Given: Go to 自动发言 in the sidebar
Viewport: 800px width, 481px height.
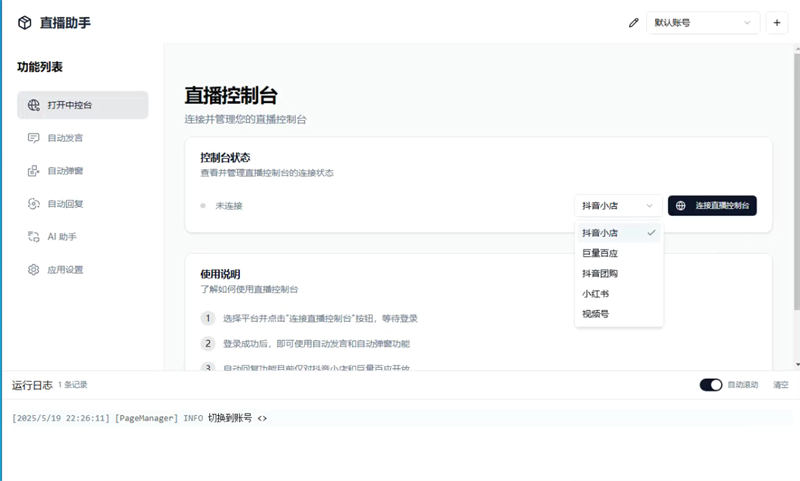Looking at the screenshot, I should [x=83, y=138].
